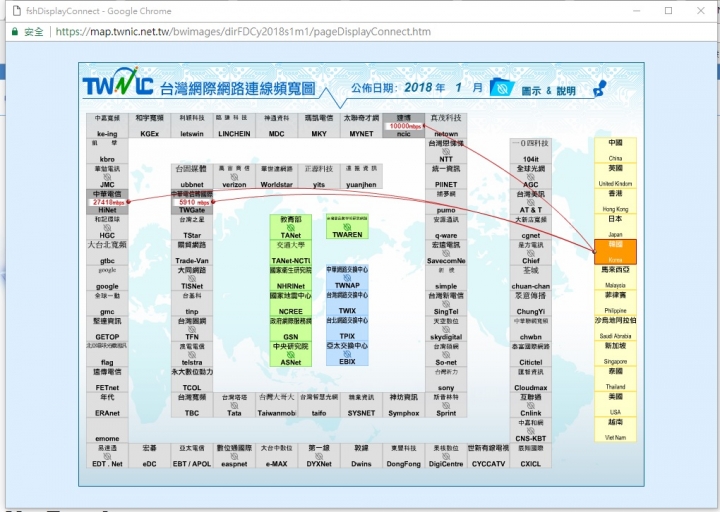
Task: Select the AT & T ISP cell
Action: click(530, 202)
